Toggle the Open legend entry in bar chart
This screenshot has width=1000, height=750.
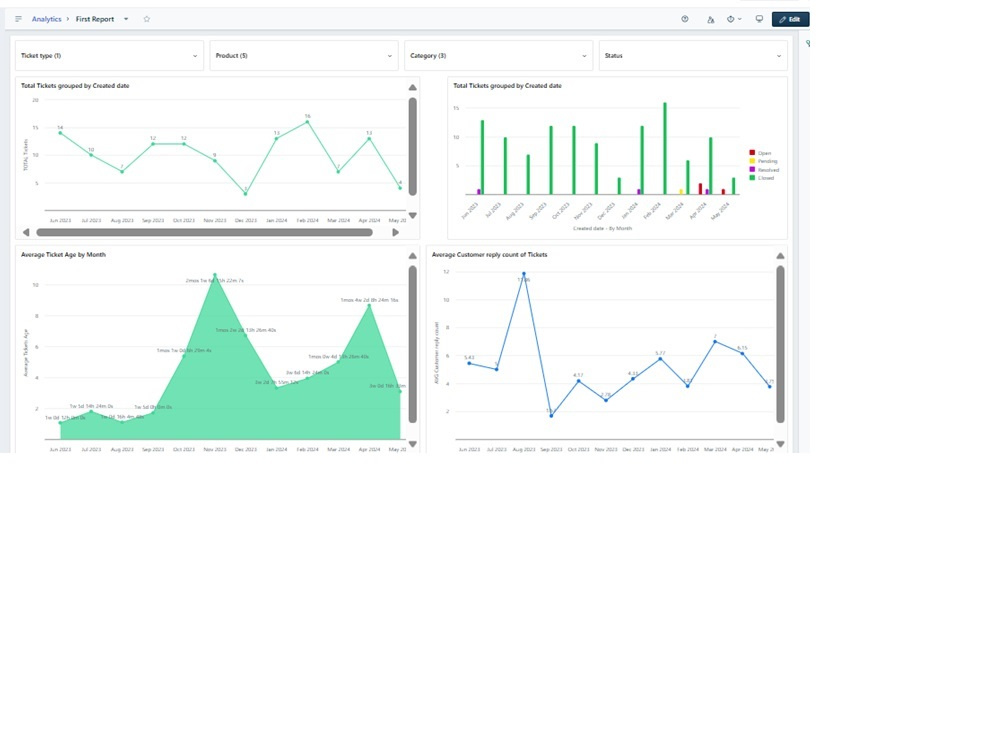[760, 153]
